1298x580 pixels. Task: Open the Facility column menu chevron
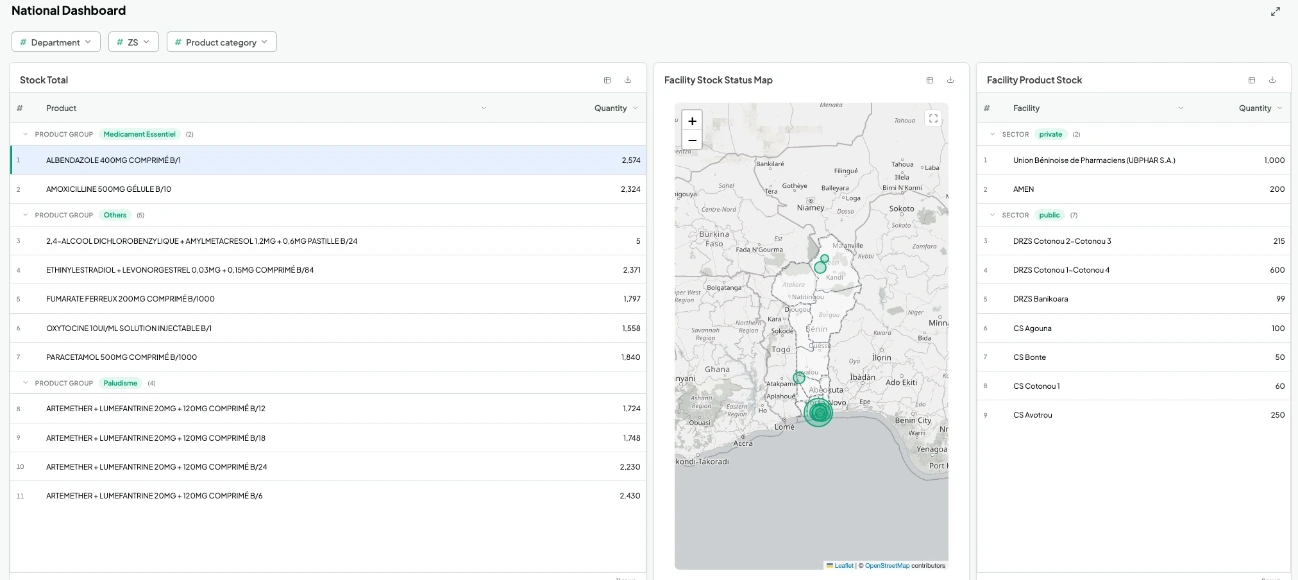1180,108
